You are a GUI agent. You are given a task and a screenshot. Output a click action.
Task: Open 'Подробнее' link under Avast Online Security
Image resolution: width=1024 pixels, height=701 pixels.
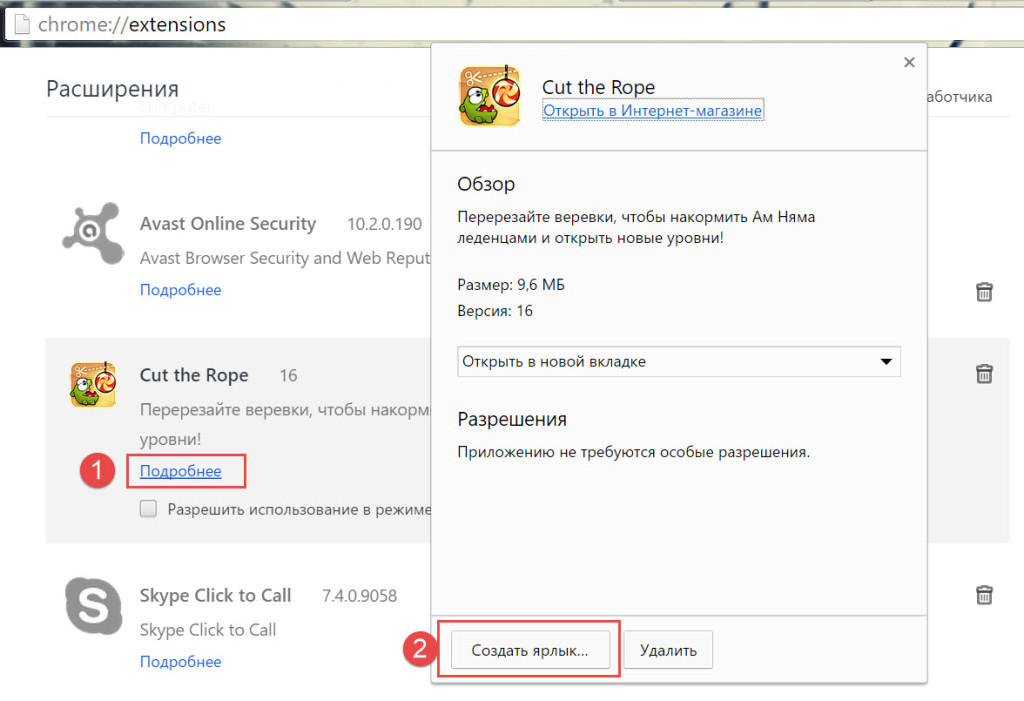pyautogui.click(x=181, y=289)
